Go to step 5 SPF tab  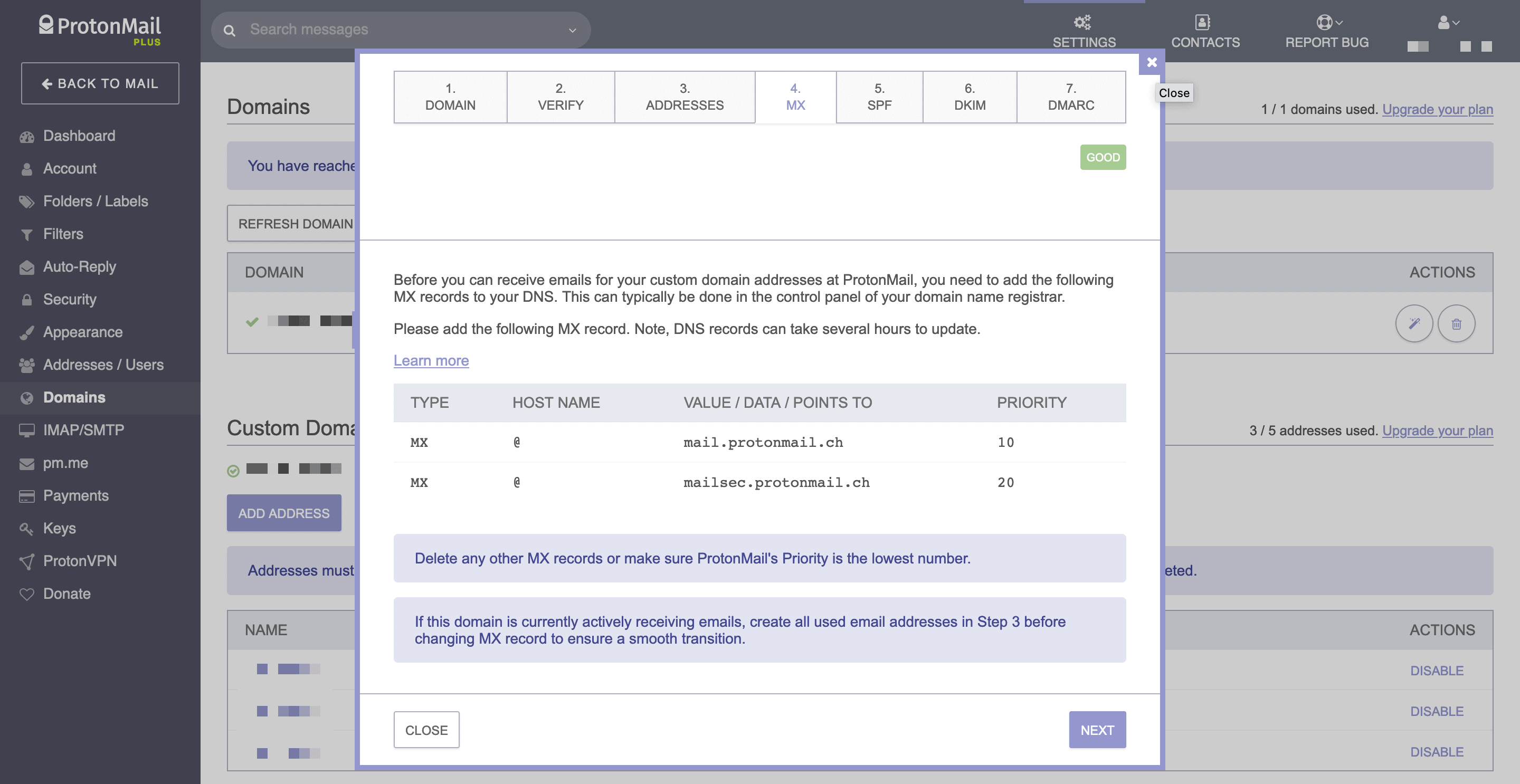click(879, 97)
